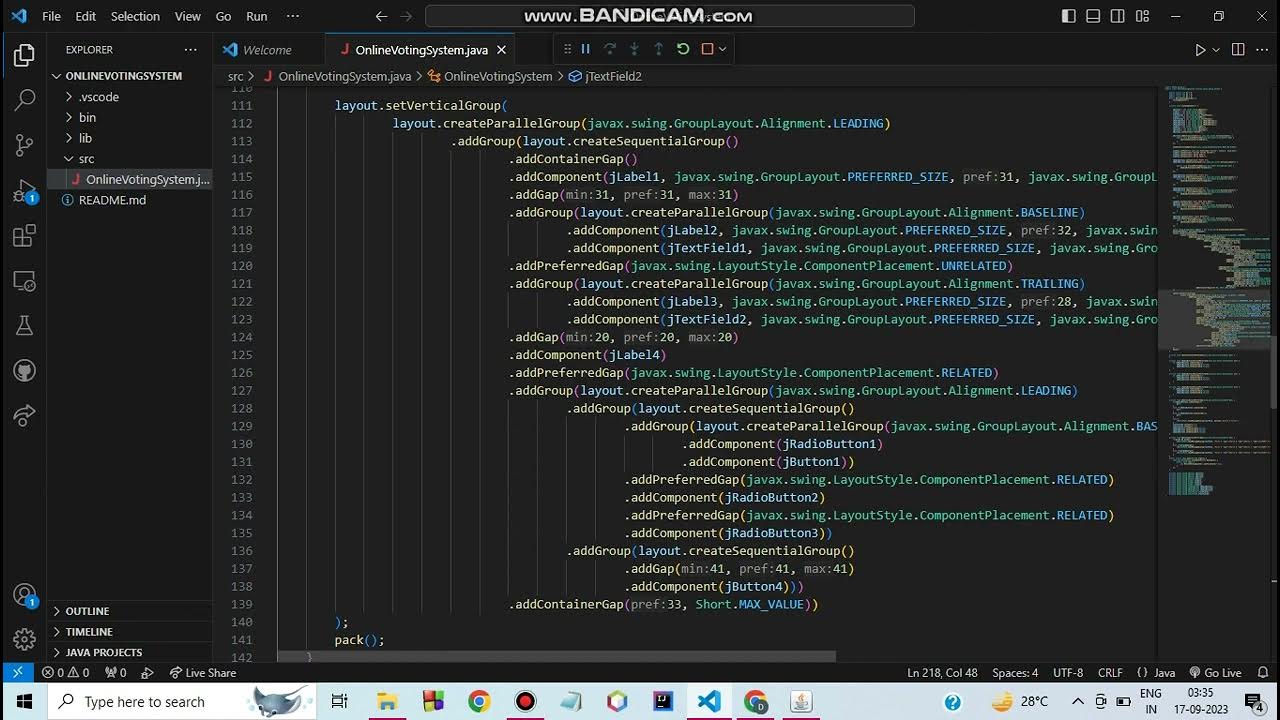The width and height of the screenshot is (1280, 720).
Task: Open the Live Share activity icon
Action: (24, 416)
